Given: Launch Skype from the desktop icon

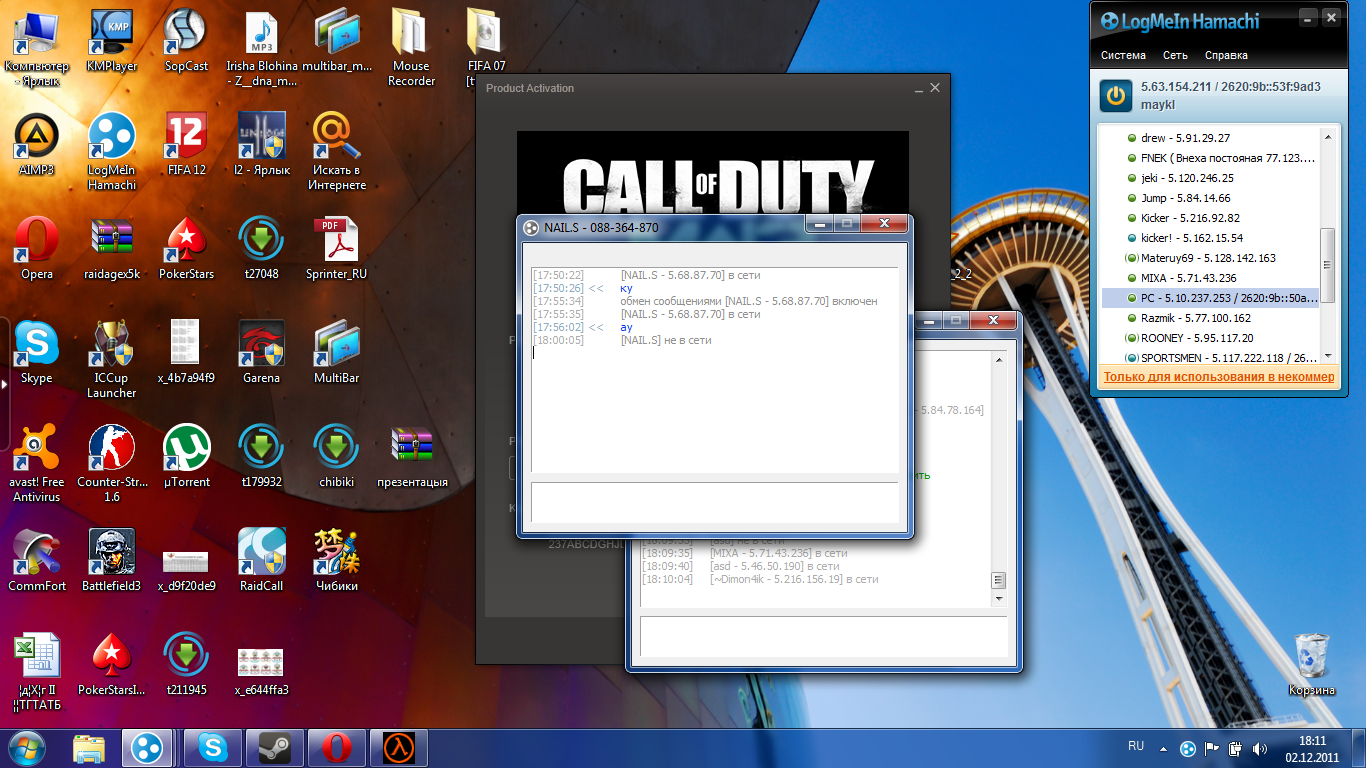Looking at the screenshot, I should [37, 352].
